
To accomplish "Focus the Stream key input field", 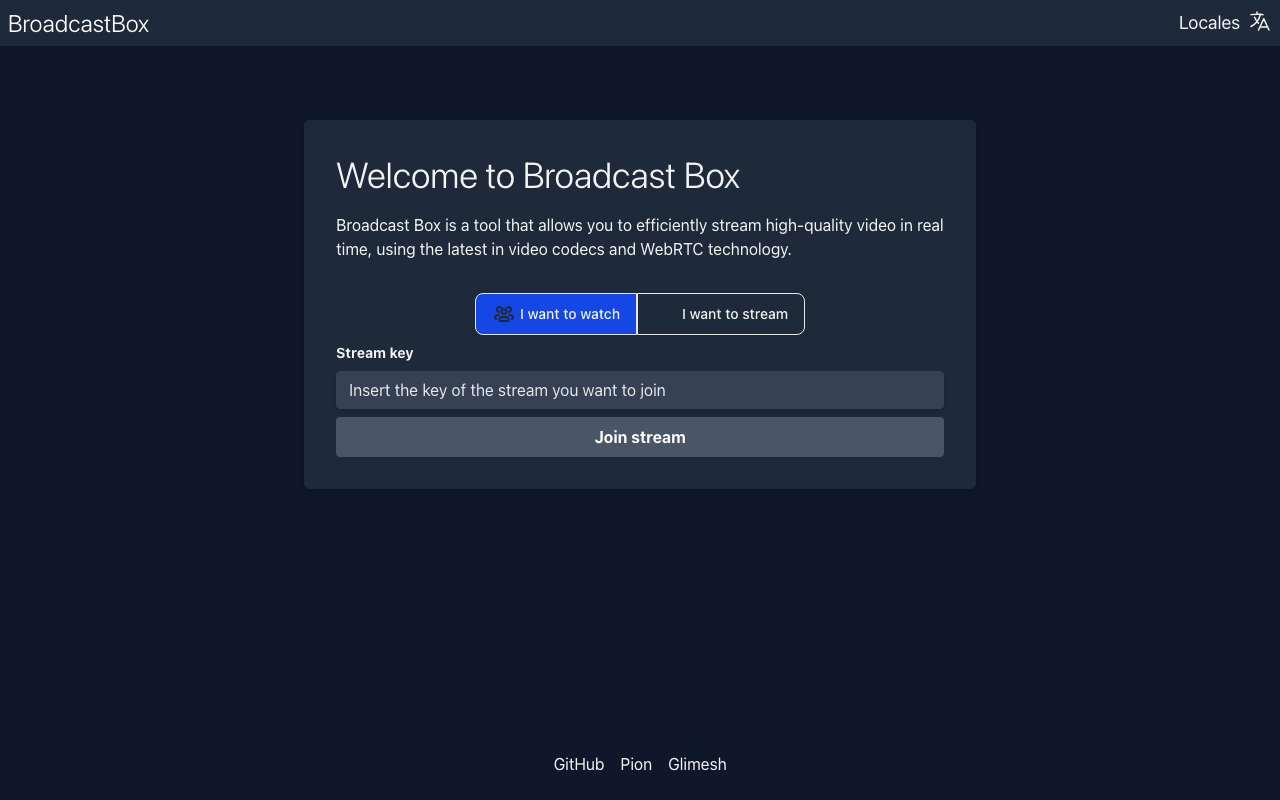I will pos(640,390).
